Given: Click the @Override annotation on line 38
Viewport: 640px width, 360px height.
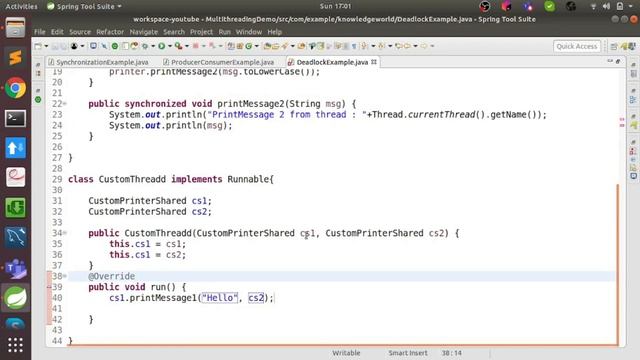Looking at the screenshot, I should coord(111,276).
